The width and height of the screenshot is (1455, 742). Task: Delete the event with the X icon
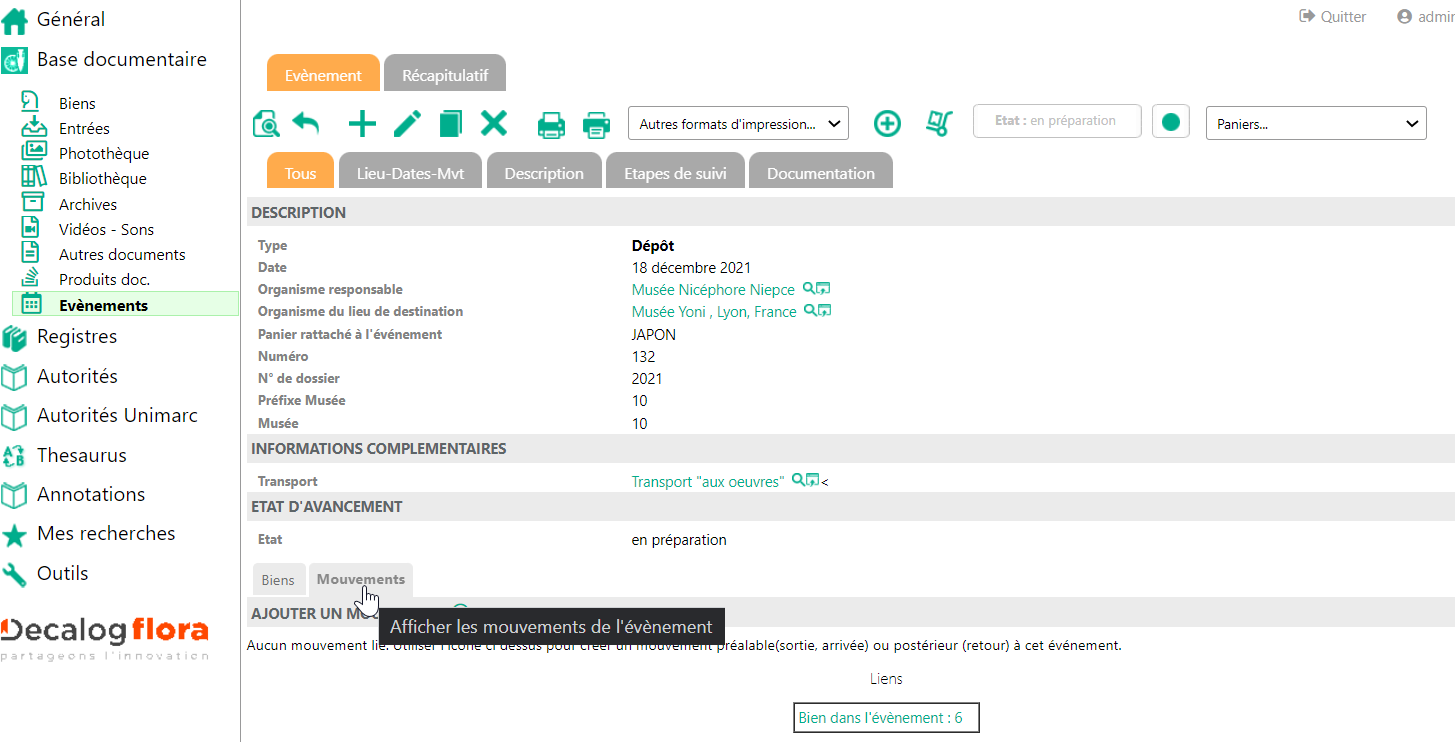(494, 123)
